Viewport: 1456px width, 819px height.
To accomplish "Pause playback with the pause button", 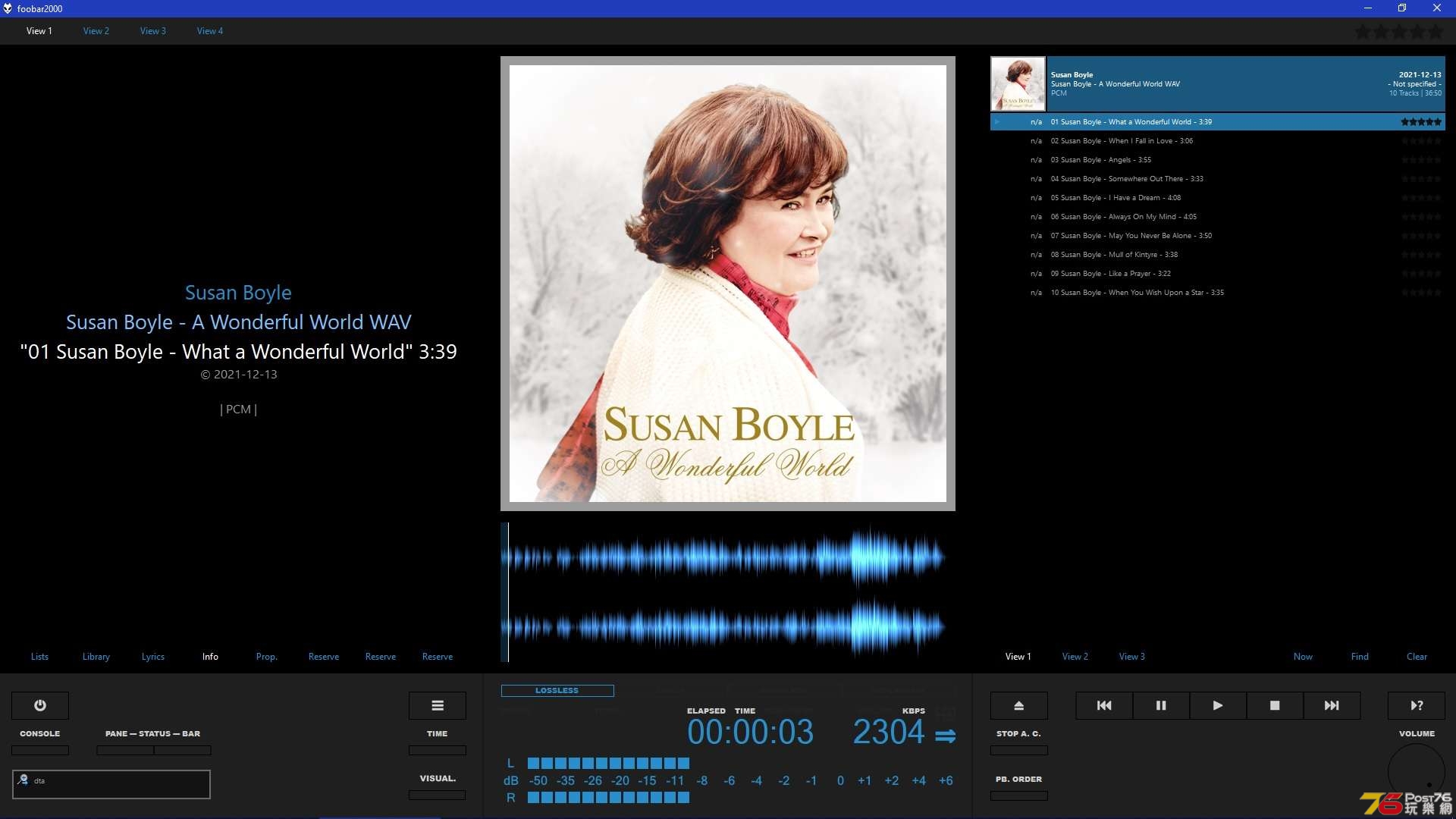I will click(x=1161, y=705).
